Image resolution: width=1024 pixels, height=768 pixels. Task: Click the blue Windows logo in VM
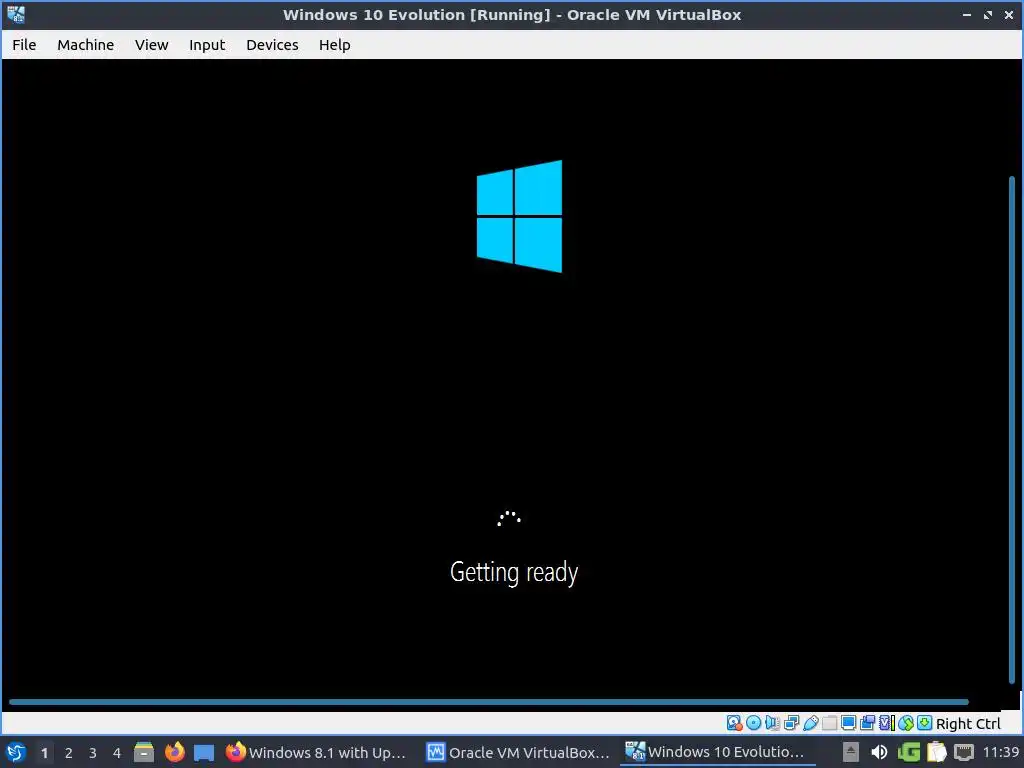click(519, 216)
